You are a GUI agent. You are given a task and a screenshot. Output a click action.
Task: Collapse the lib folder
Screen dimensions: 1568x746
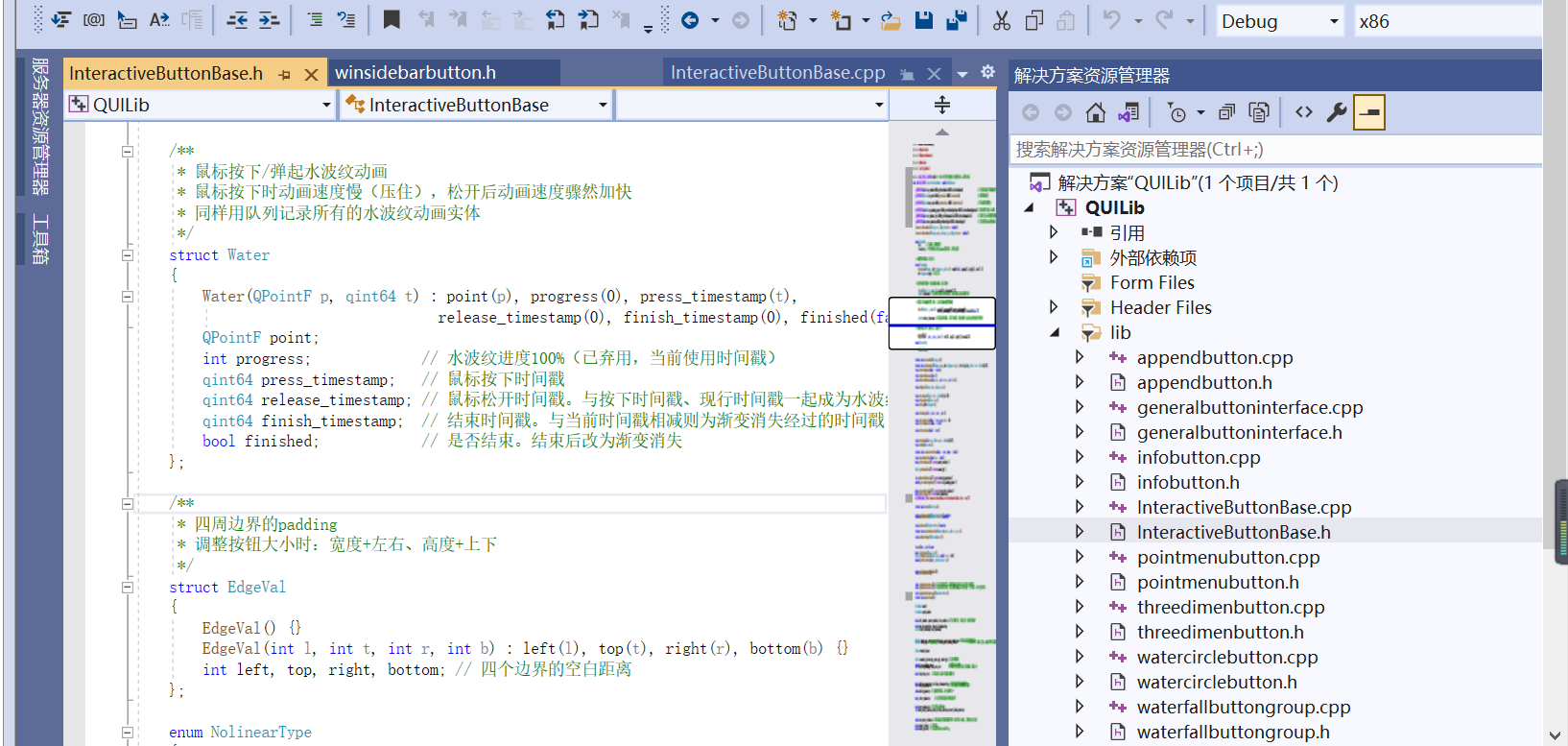click(1055, 332)
